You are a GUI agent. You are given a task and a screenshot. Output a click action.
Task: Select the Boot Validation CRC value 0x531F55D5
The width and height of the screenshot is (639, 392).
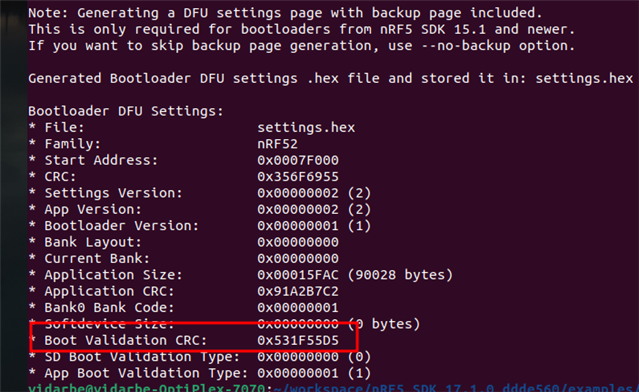tap(298, 340)
